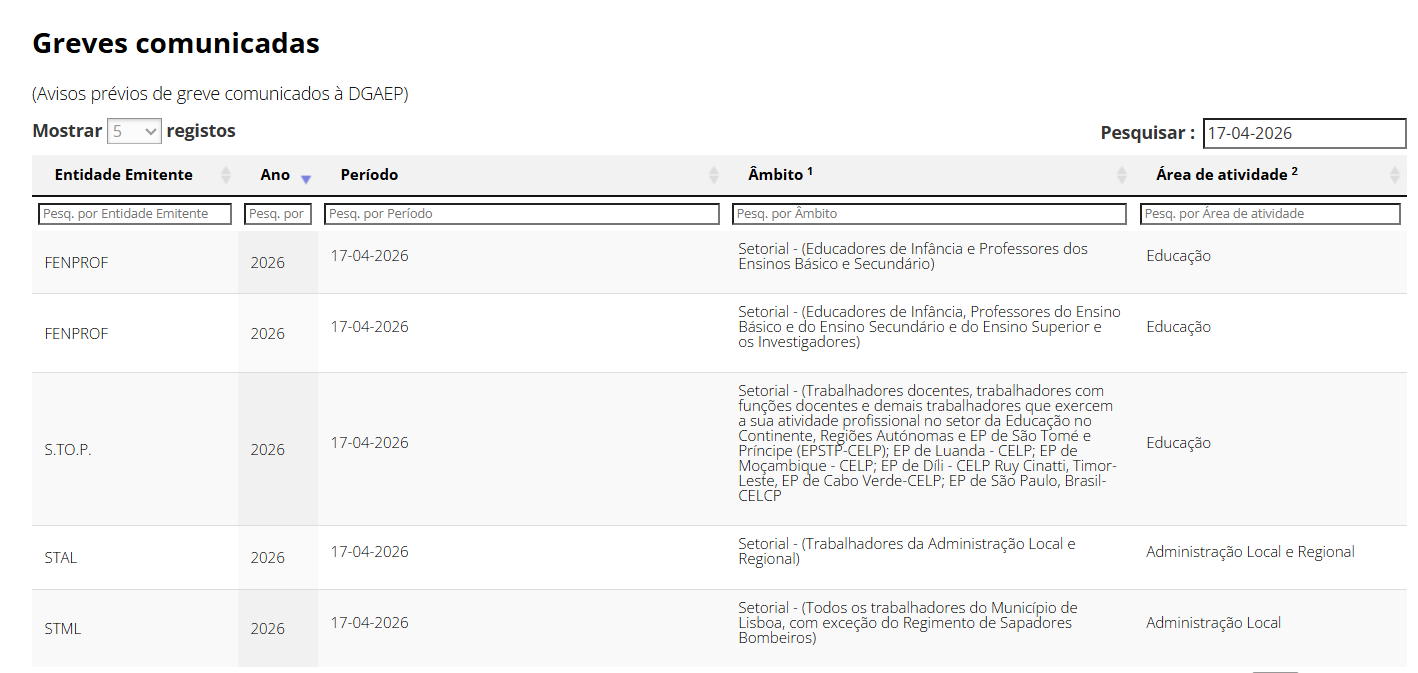Viewport: 1418px width, 673px height.
Task: Focus the Pesquisar search box
Action: click(x=1303, y=133)
